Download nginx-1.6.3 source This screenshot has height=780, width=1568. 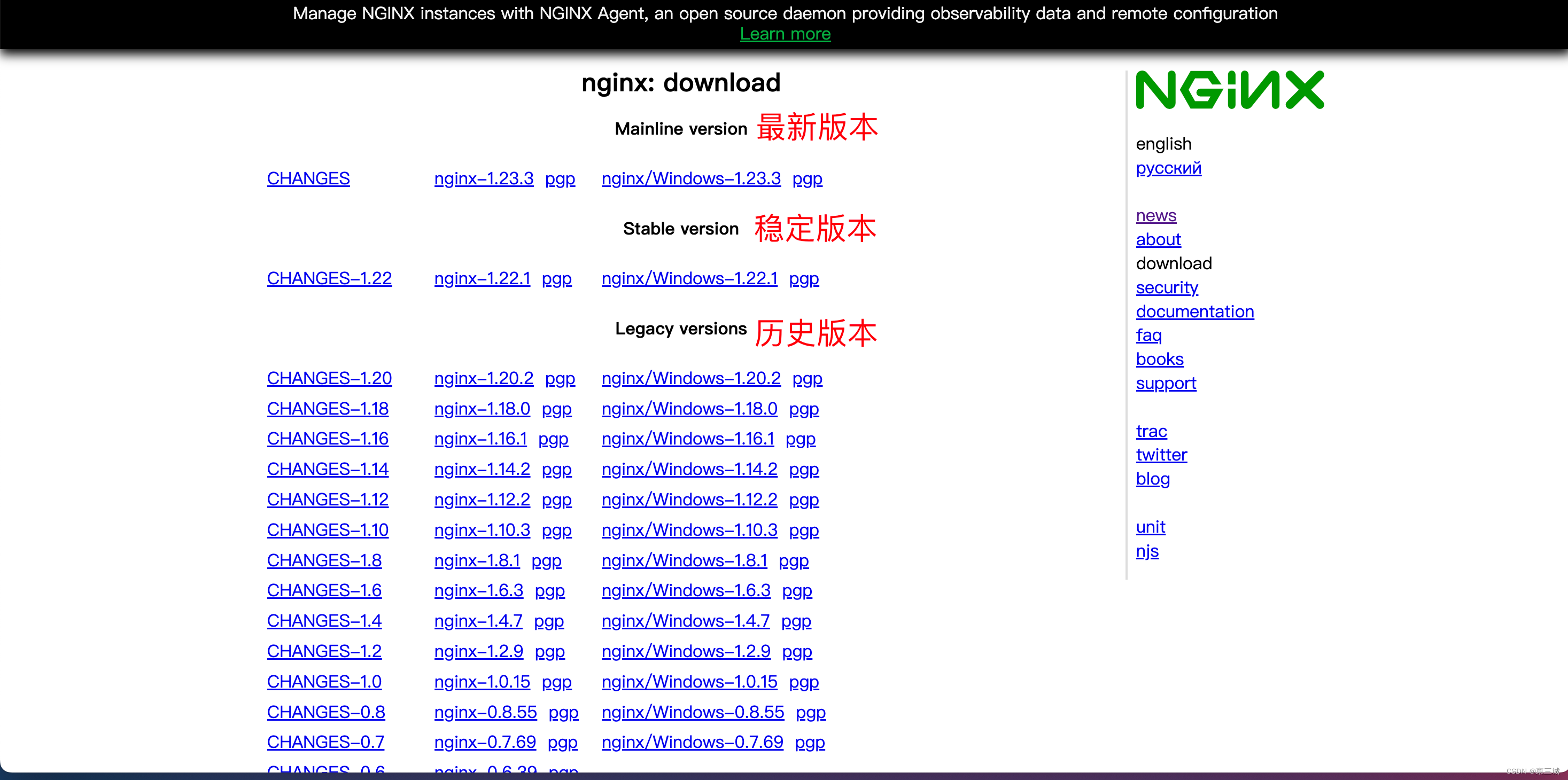(478, 590)
